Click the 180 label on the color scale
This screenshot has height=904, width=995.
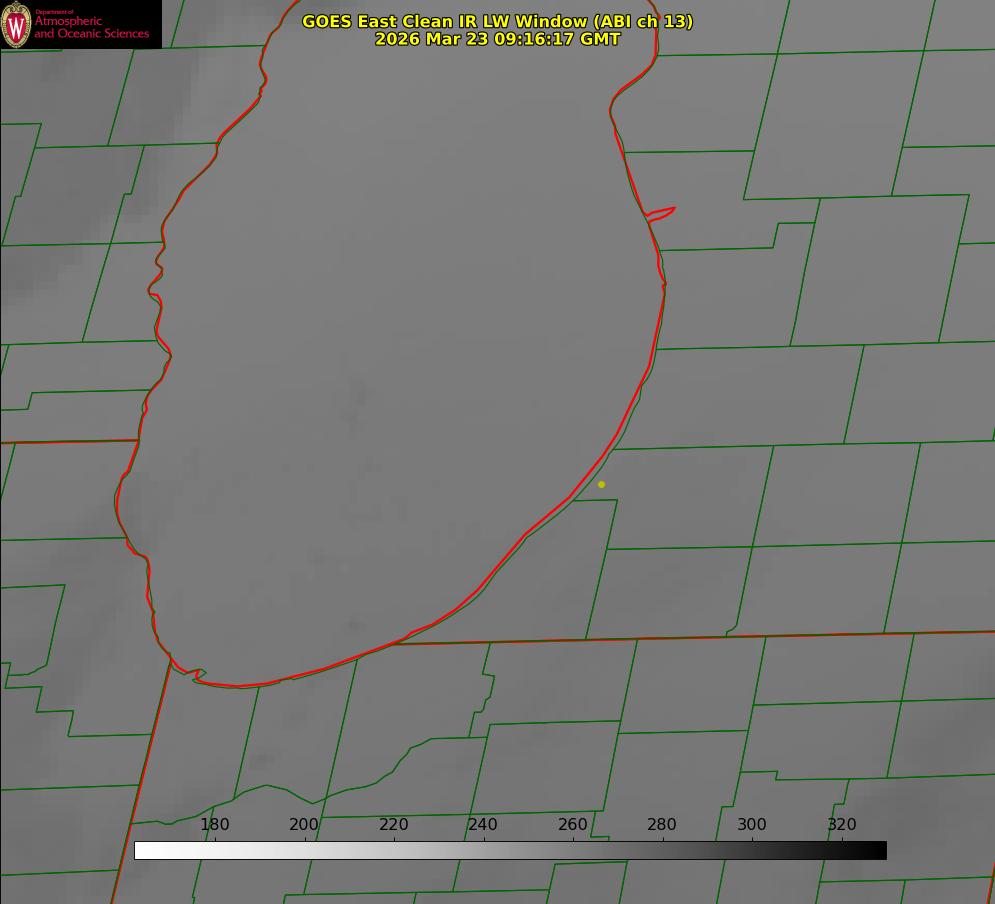(214, 824)
